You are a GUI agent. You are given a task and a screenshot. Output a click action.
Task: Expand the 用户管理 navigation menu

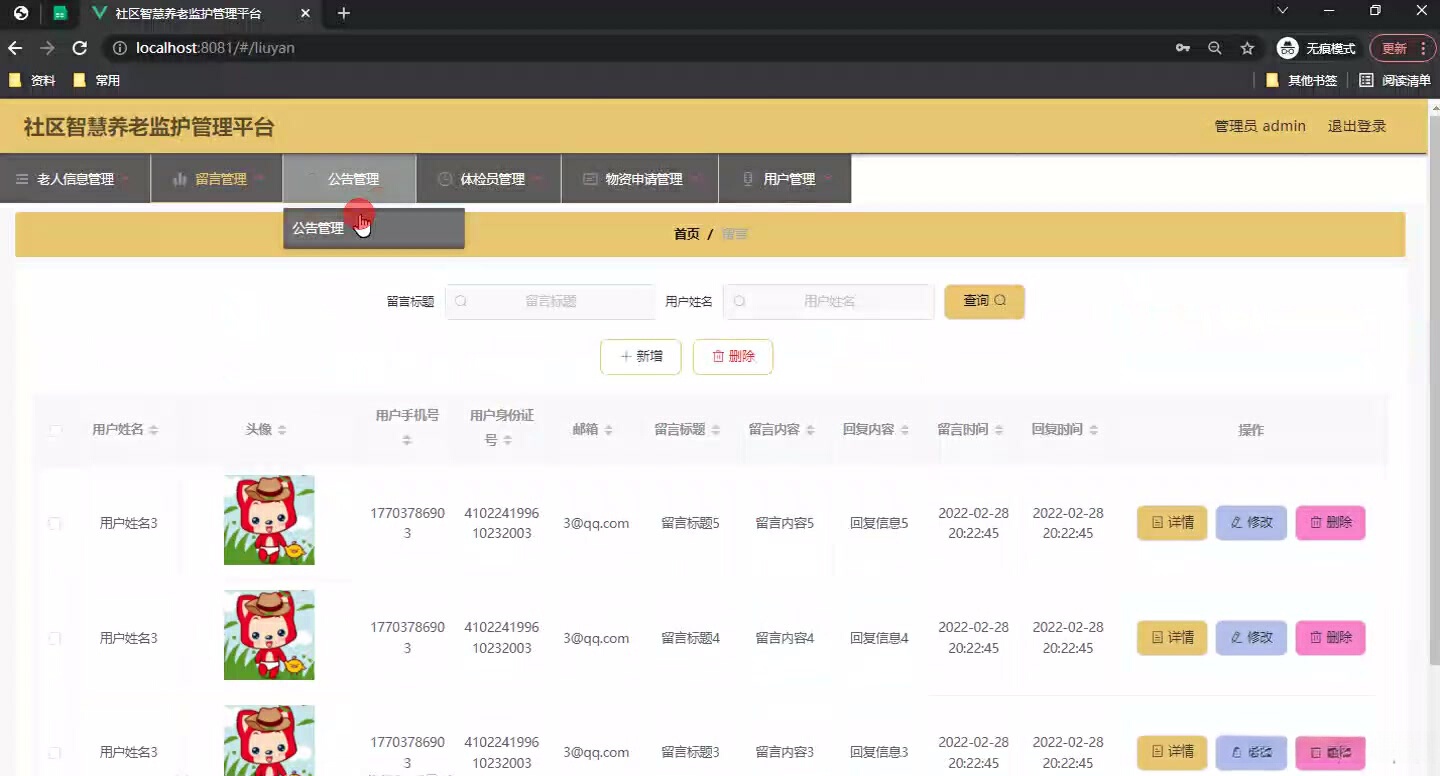tap(785, 179)
